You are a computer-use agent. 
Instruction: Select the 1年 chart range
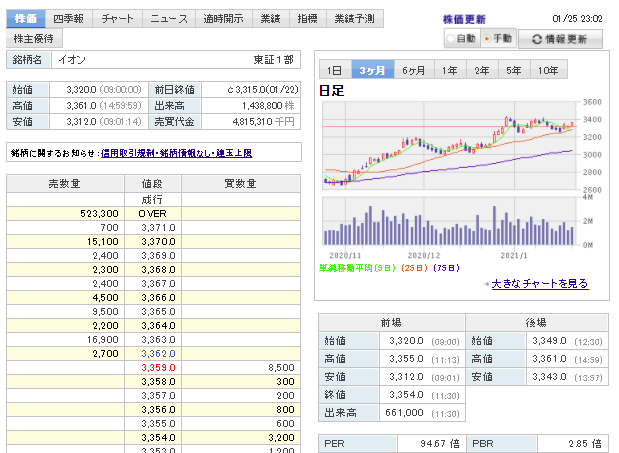coord(450,70)
